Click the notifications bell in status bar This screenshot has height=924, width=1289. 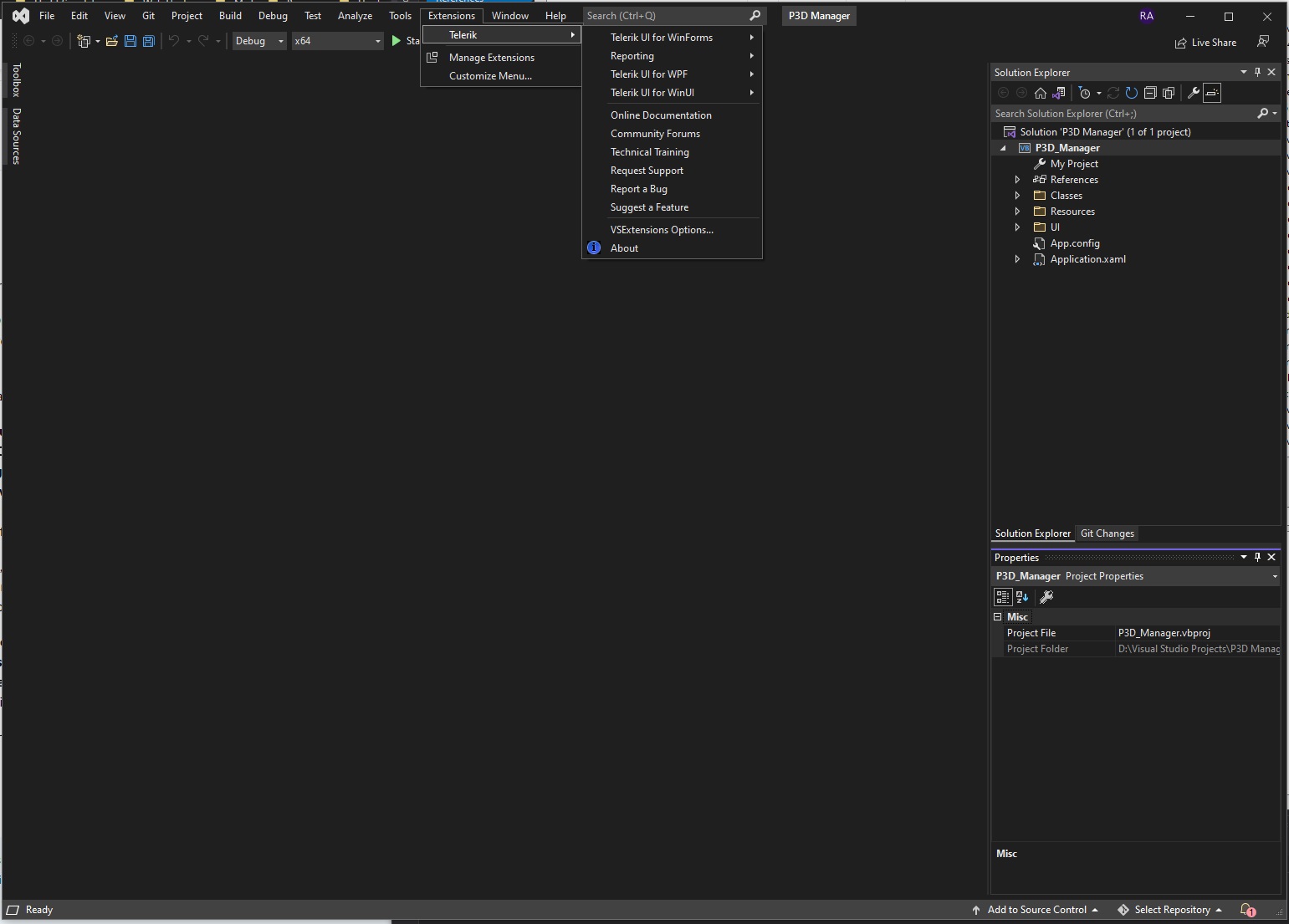click(x=1246, y=910)
